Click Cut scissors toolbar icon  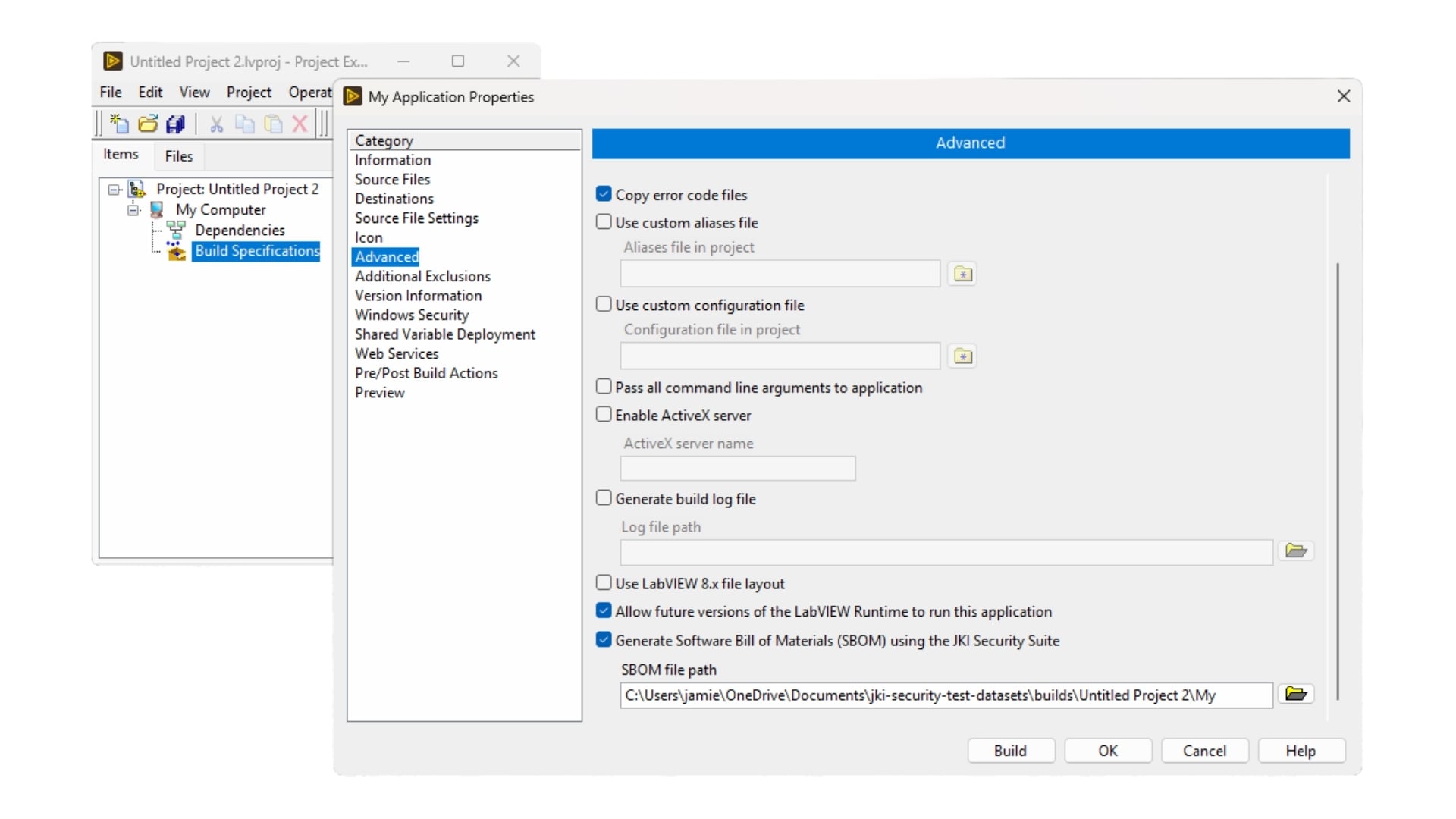point(217,124)
